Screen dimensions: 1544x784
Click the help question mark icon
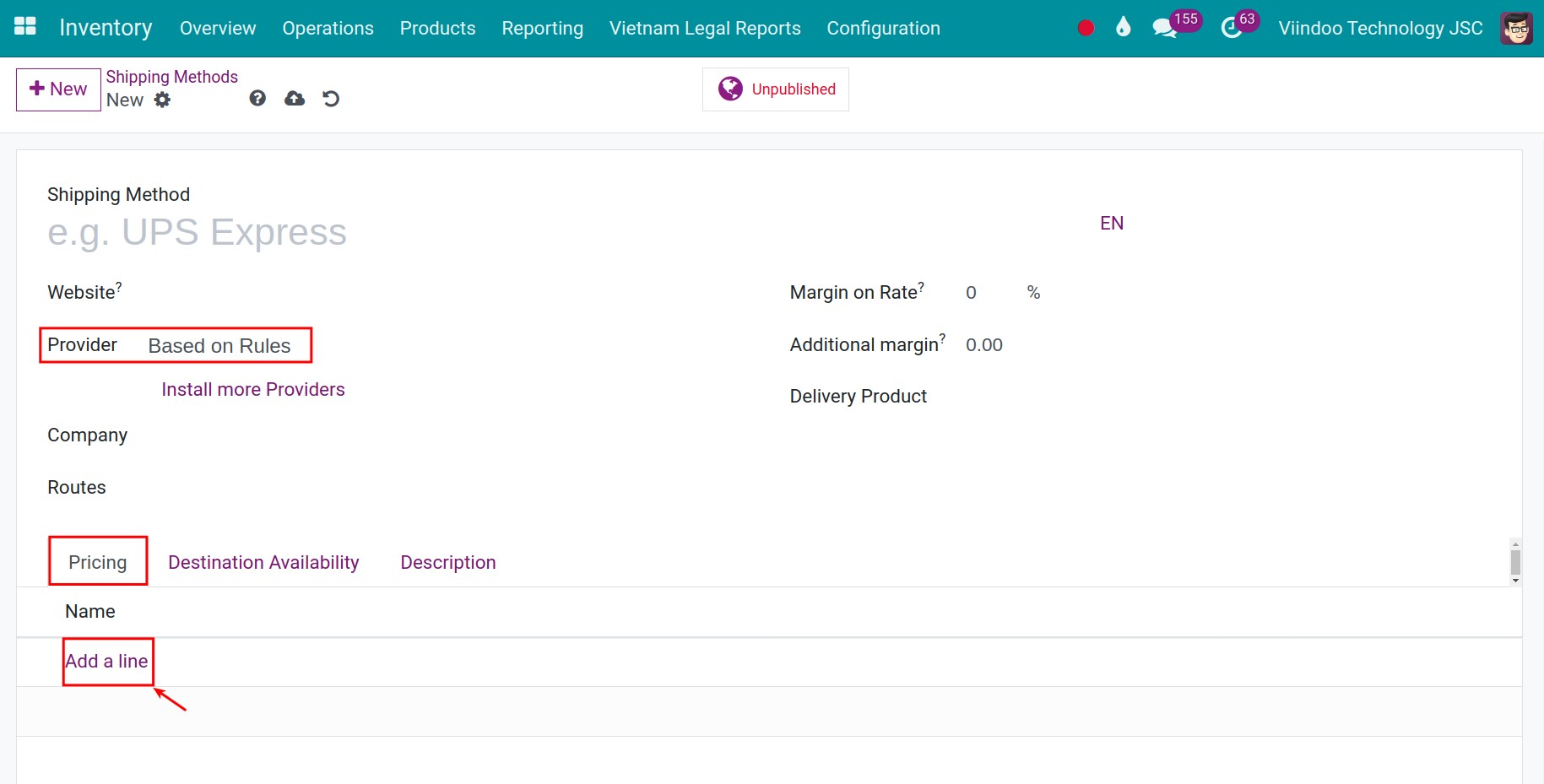(x=257, y=99)
